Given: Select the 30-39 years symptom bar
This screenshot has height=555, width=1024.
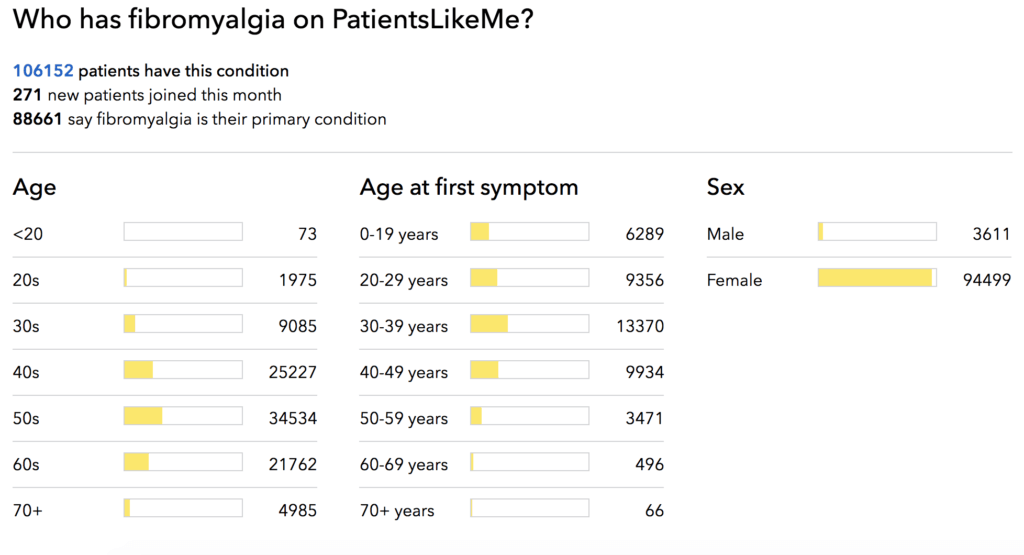Looking at the screenshot, I should (530, 324).
